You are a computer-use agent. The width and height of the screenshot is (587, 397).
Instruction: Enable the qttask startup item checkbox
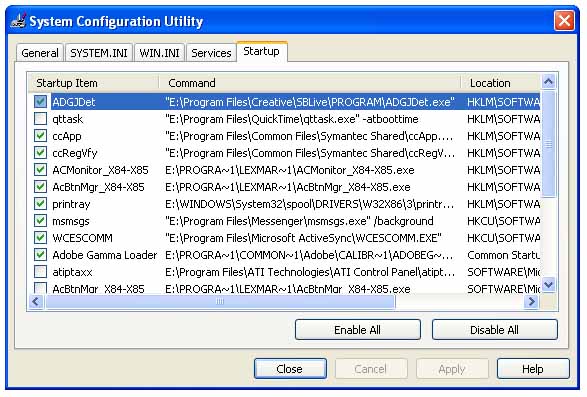(x=40, y=119)
